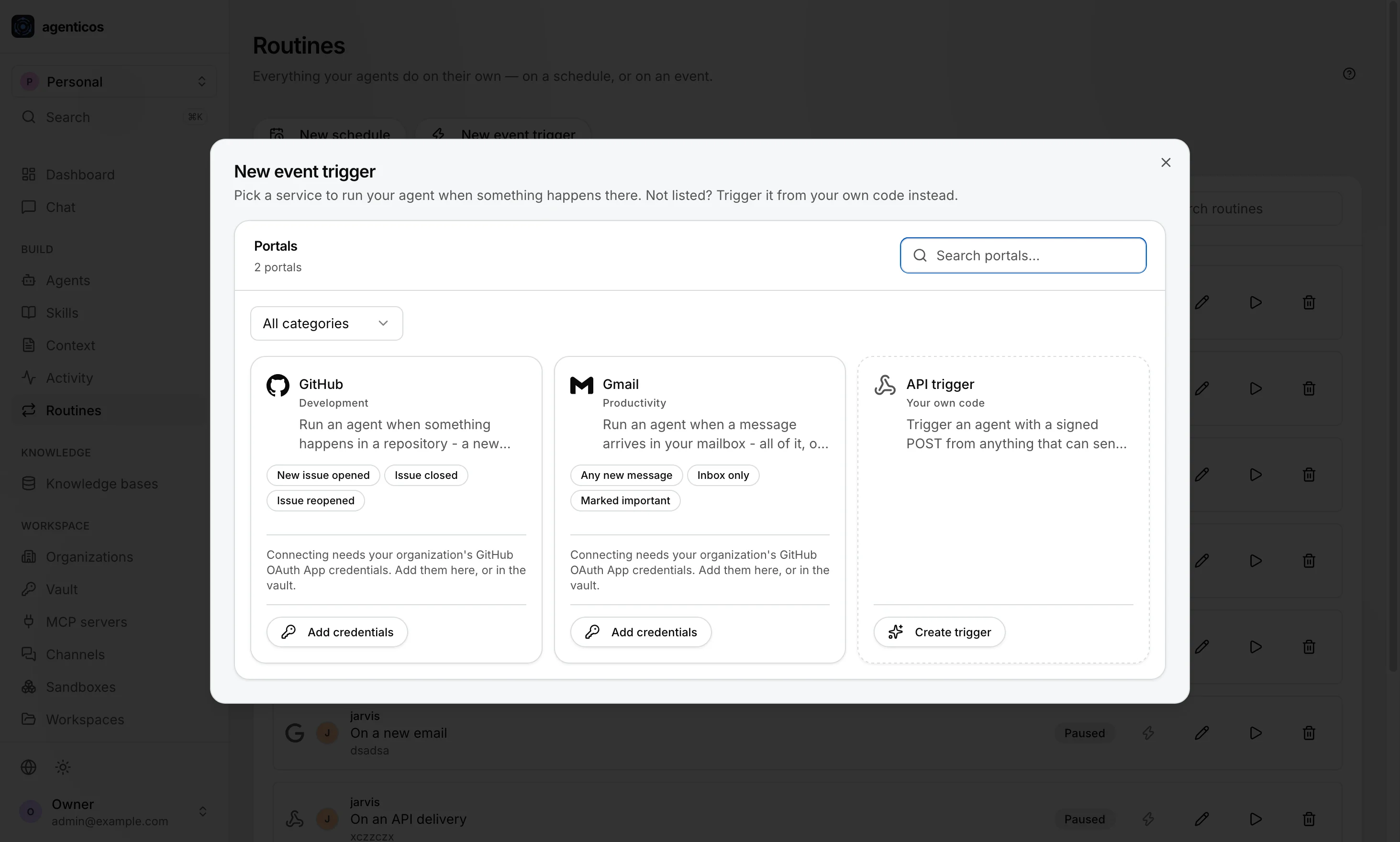Image resolution: width=1400 pixels, height=842 pixels.
Task: Click the J avatar beside 'On an API delivery'
Action: click(327, 820)
